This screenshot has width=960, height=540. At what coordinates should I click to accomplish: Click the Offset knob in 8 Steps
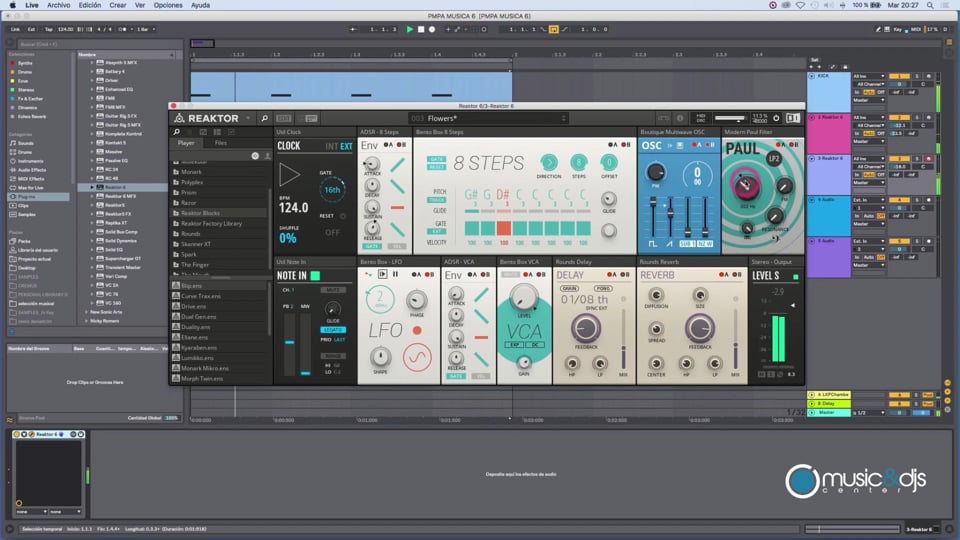(x=609, y=162)
